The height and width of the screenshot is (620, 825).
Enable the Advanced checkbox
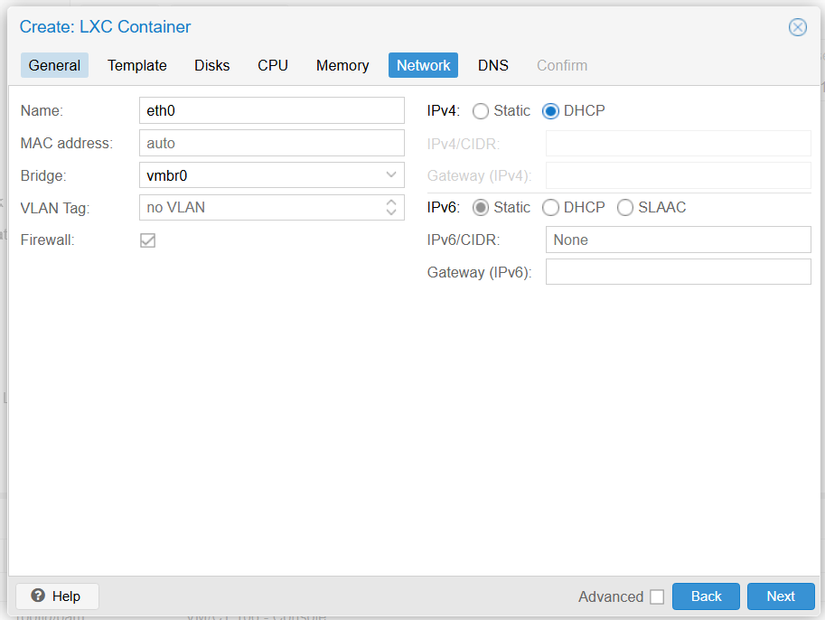656,597
